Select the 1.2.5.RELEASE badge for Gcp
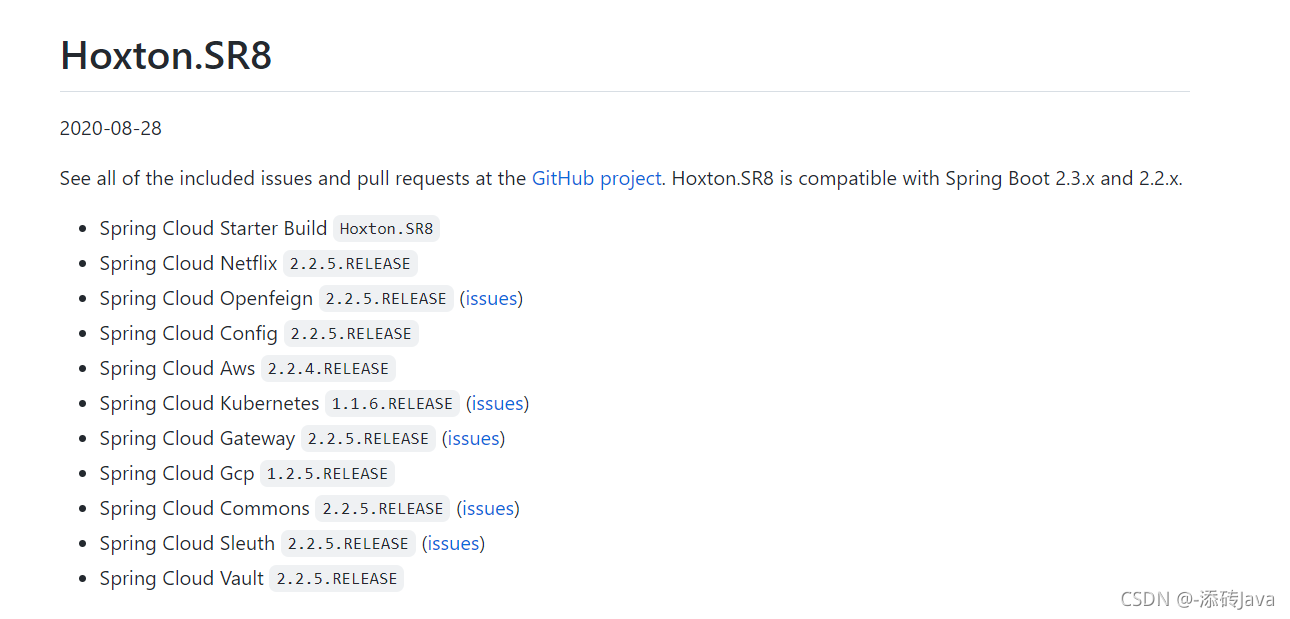The image size is (1290, 619). pos(327,473)
